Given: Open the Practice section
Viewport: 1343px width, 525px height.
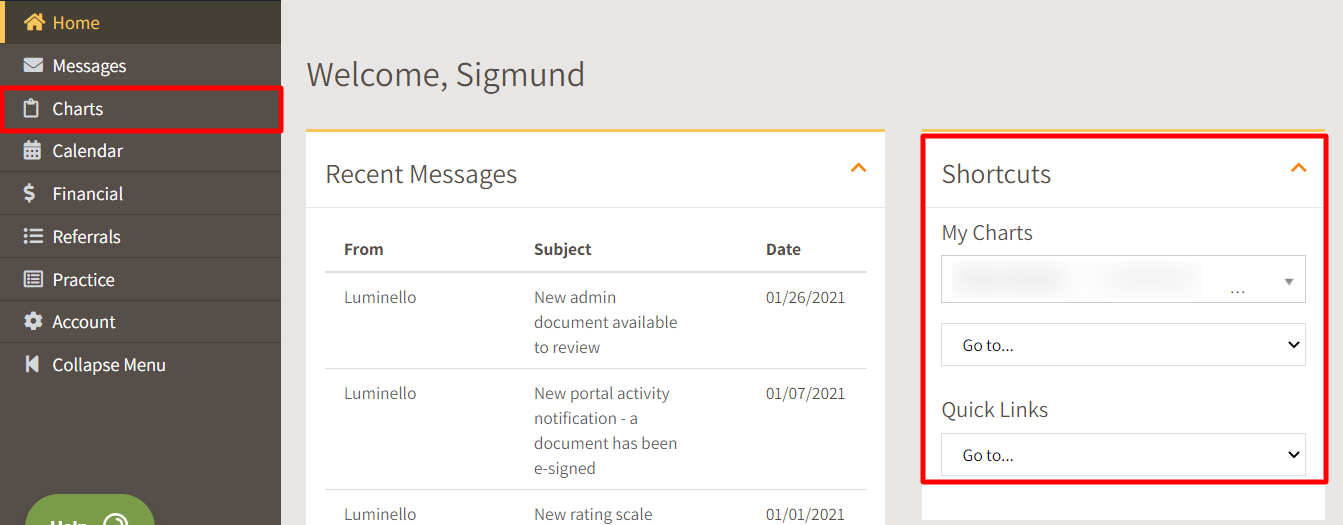Looking at the screenshot, I should point(140,280).
